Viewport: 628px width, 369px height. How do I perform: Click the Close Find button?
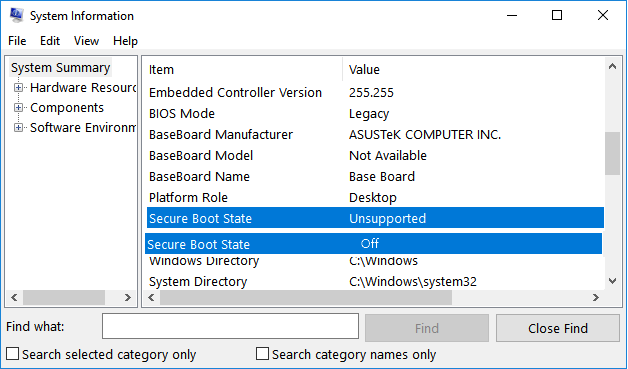(x=558, y=328)
